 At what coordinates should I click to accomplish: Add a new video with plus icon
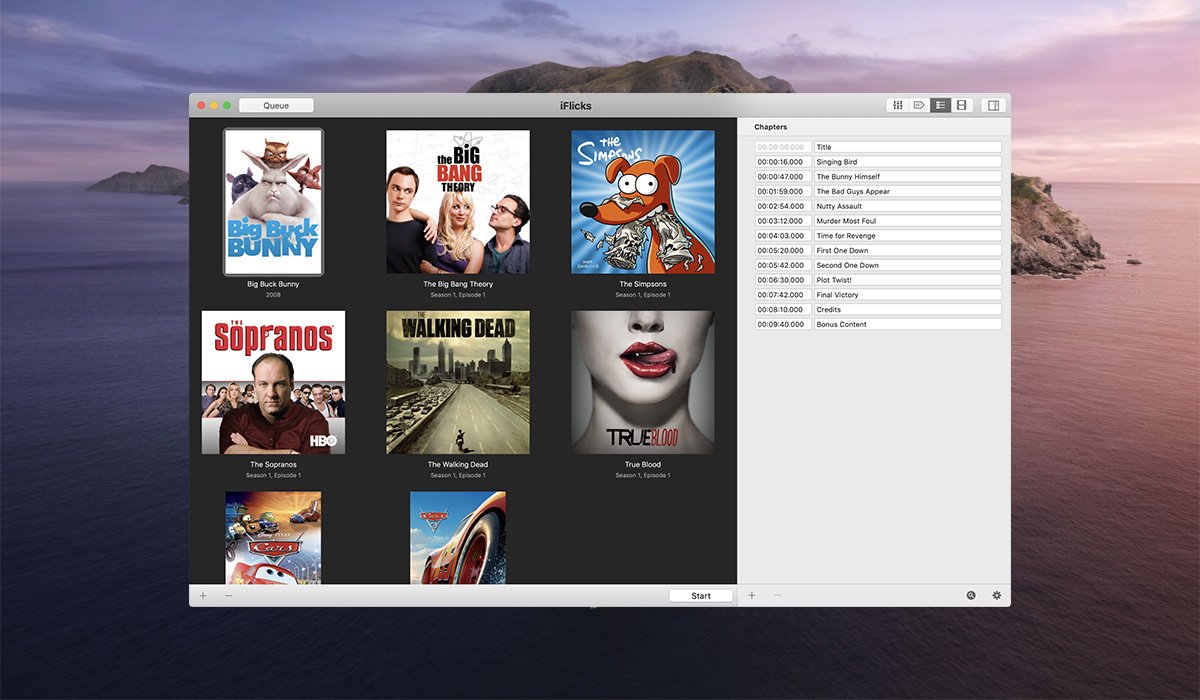point(203,596)
